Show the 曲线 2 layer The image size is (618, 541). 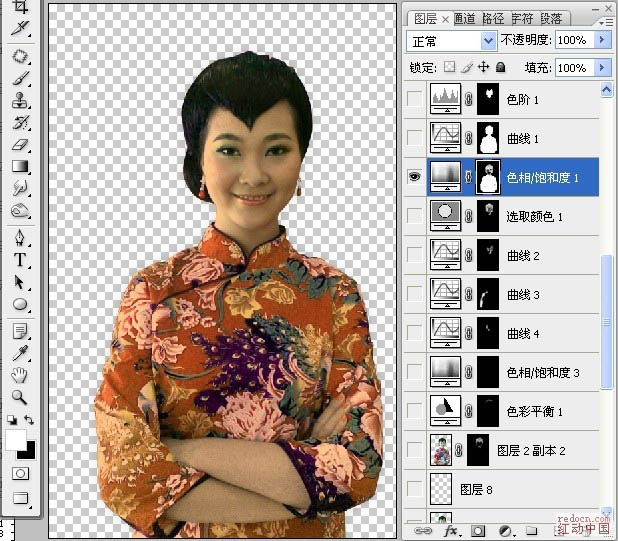(414, 255)
